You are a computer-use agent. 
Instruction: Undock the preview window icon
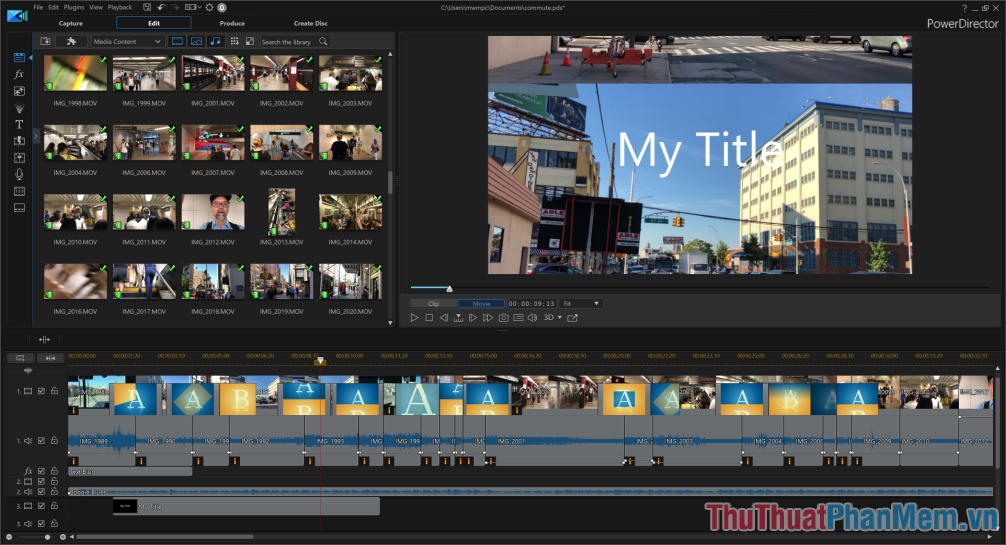coord(572,318)
